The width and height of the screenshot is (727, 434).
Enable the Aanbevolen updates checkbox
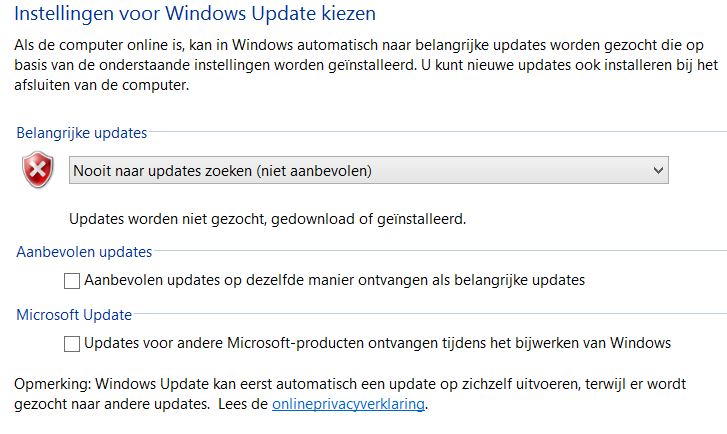[72, 281]
